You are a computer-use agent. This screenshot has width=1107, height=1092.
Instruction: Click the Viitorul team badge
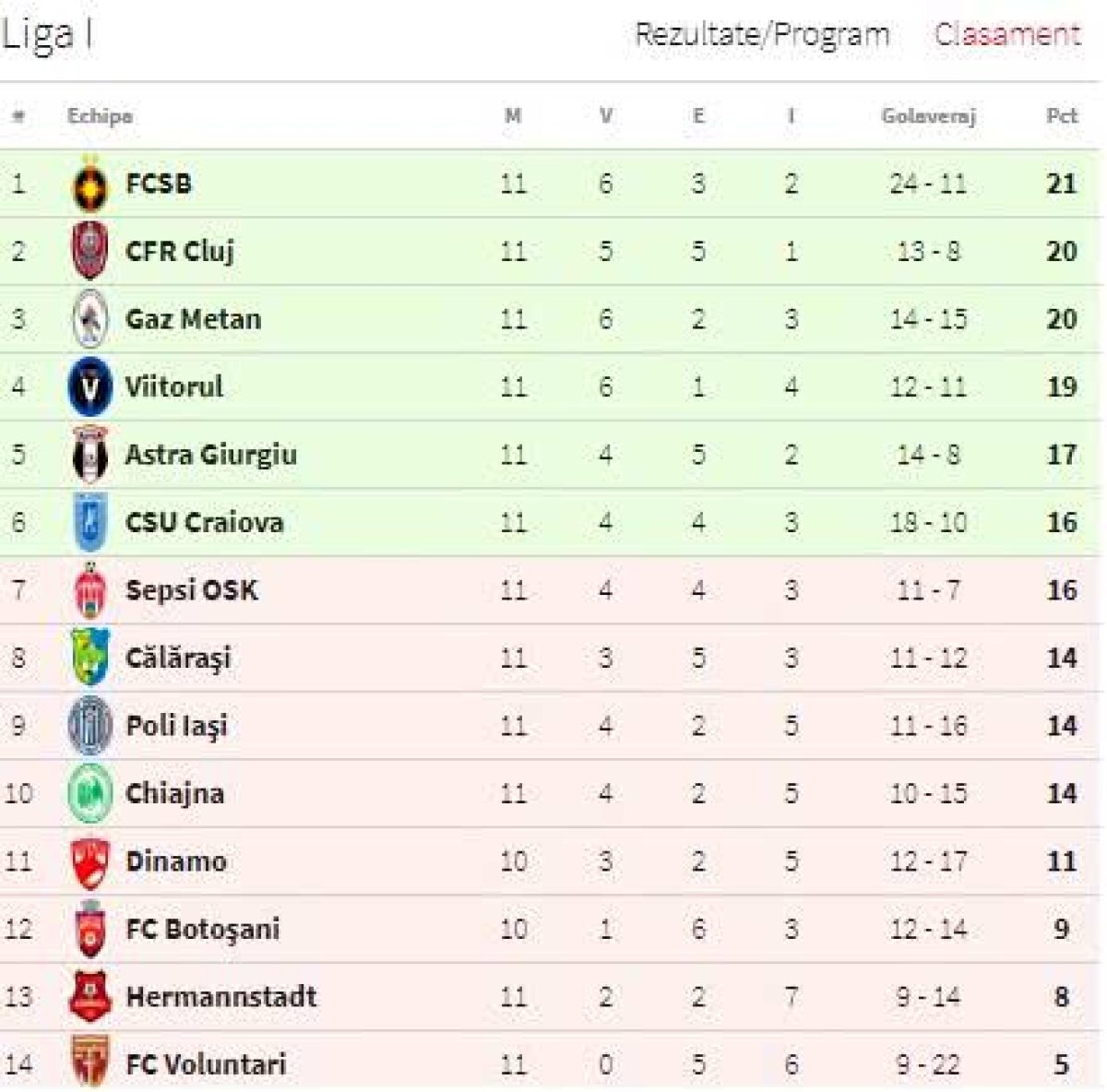point(89,386)
